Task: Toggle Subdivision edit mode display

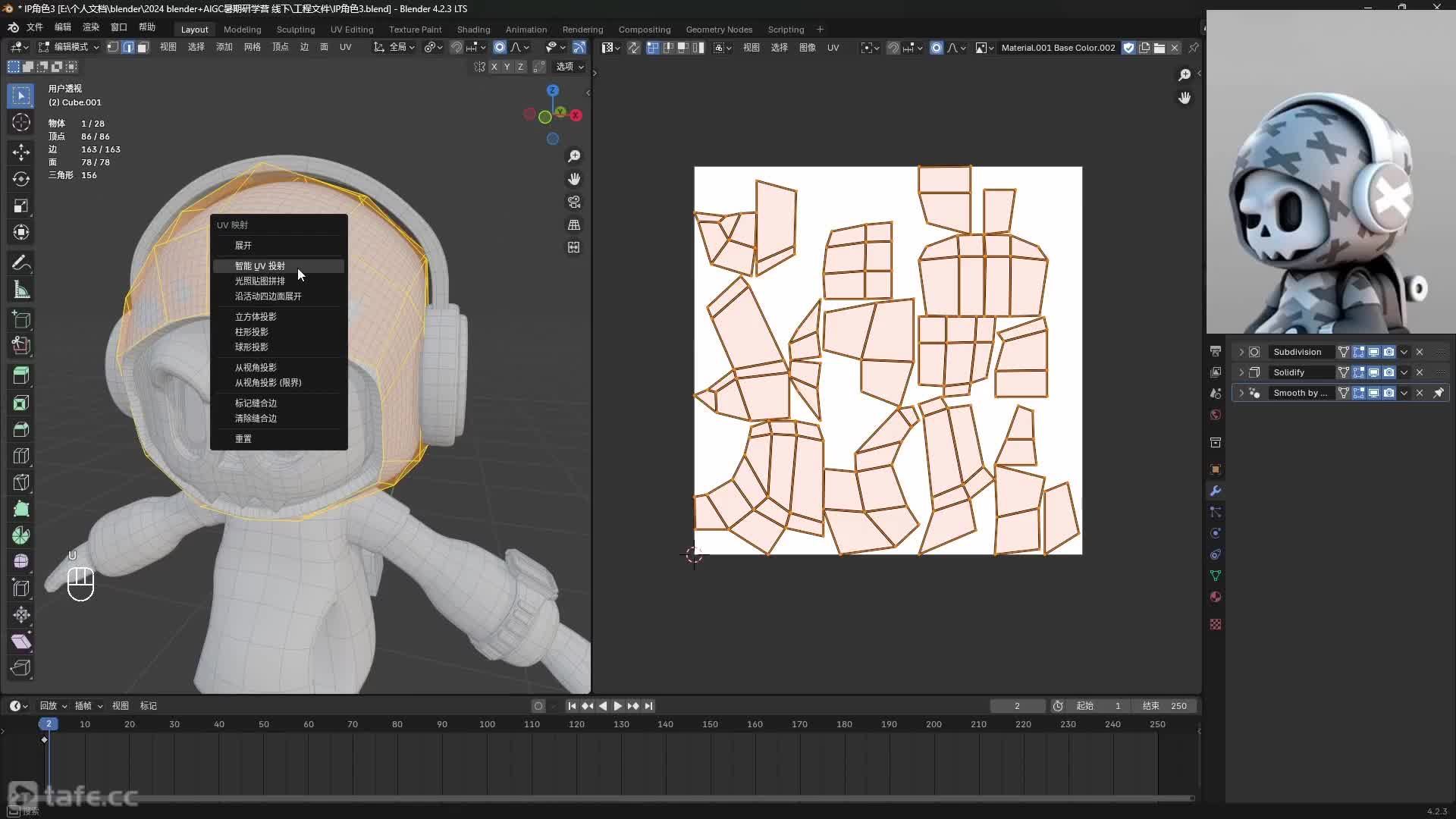Action: [x=1358, y=352]
